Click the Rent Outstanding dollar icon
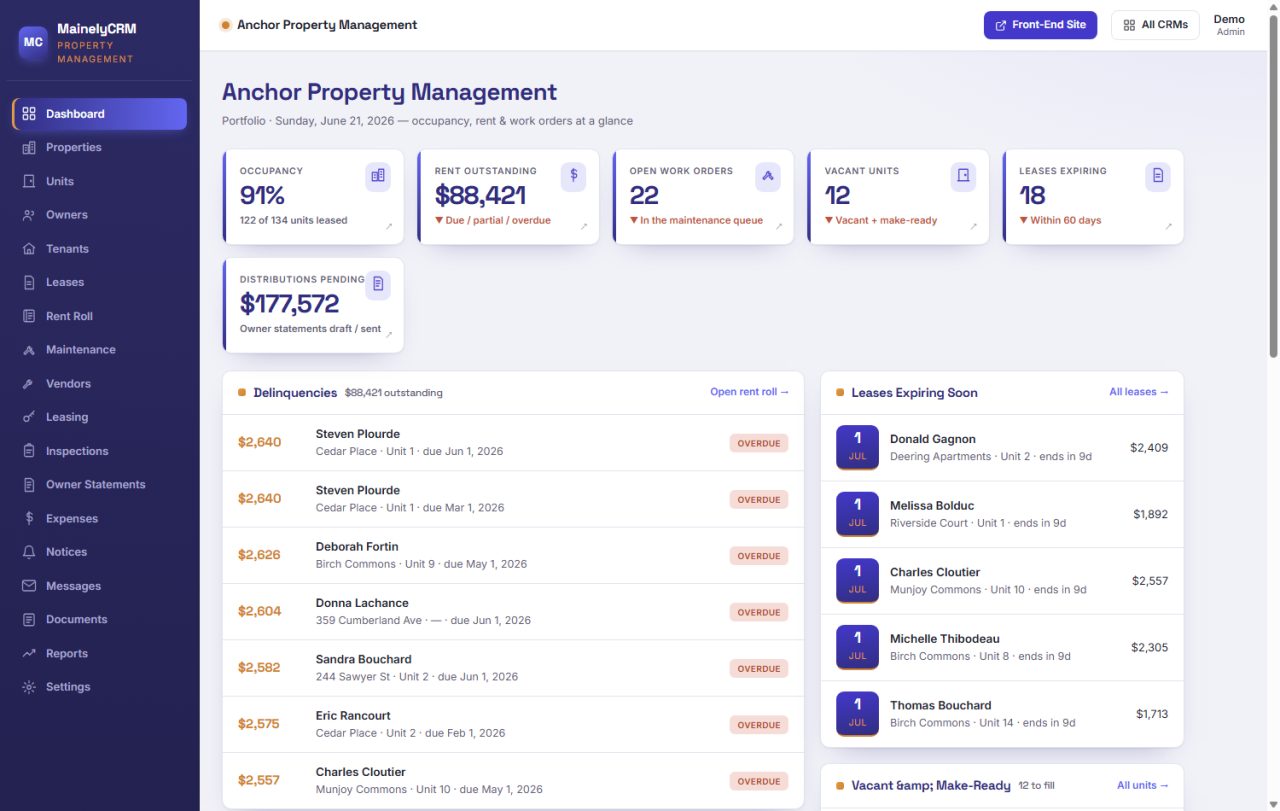Image resolution: width=1280 pixels, height=811 pixels. (573, 176)
